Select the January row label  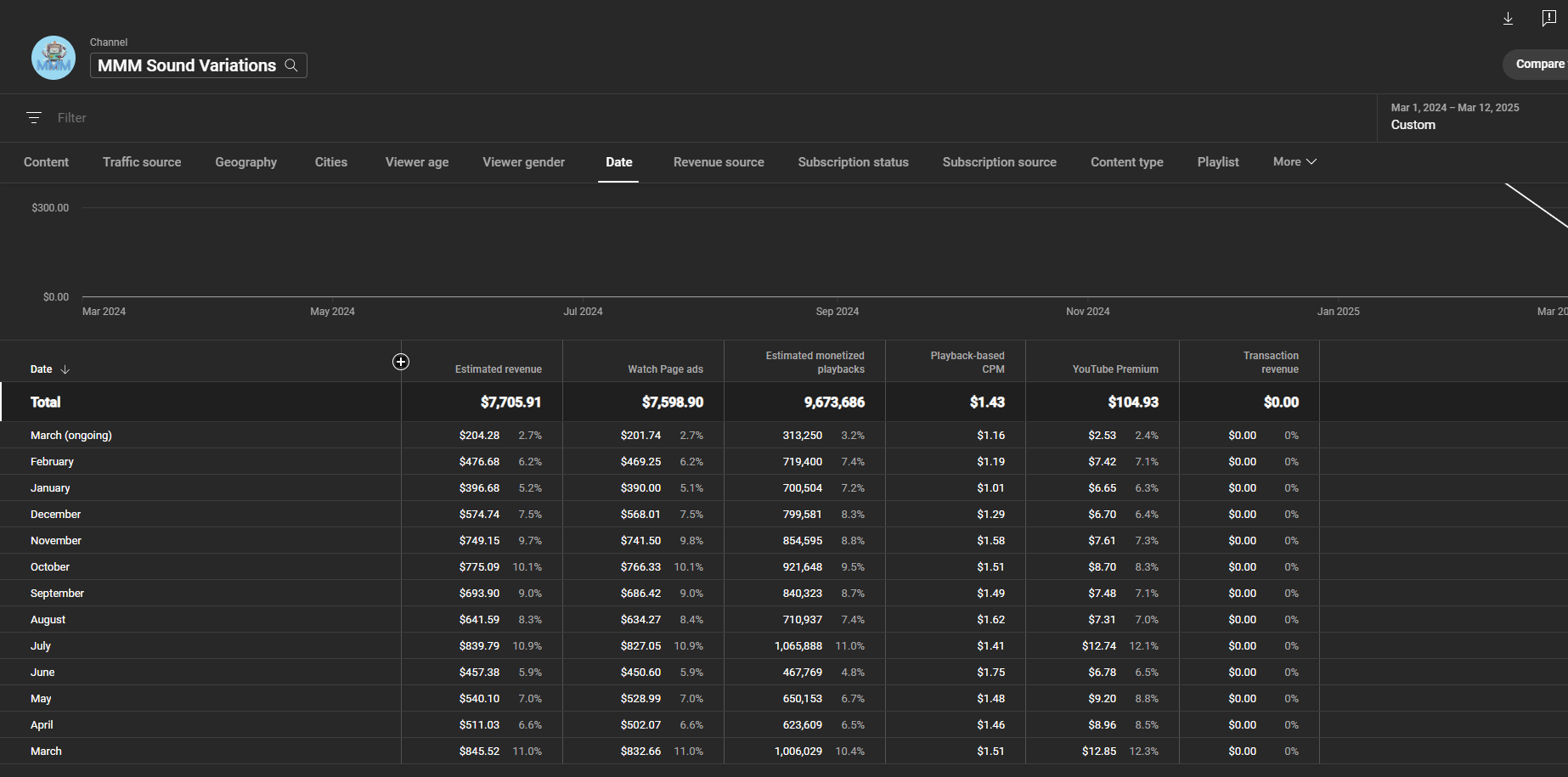(50, 488)
